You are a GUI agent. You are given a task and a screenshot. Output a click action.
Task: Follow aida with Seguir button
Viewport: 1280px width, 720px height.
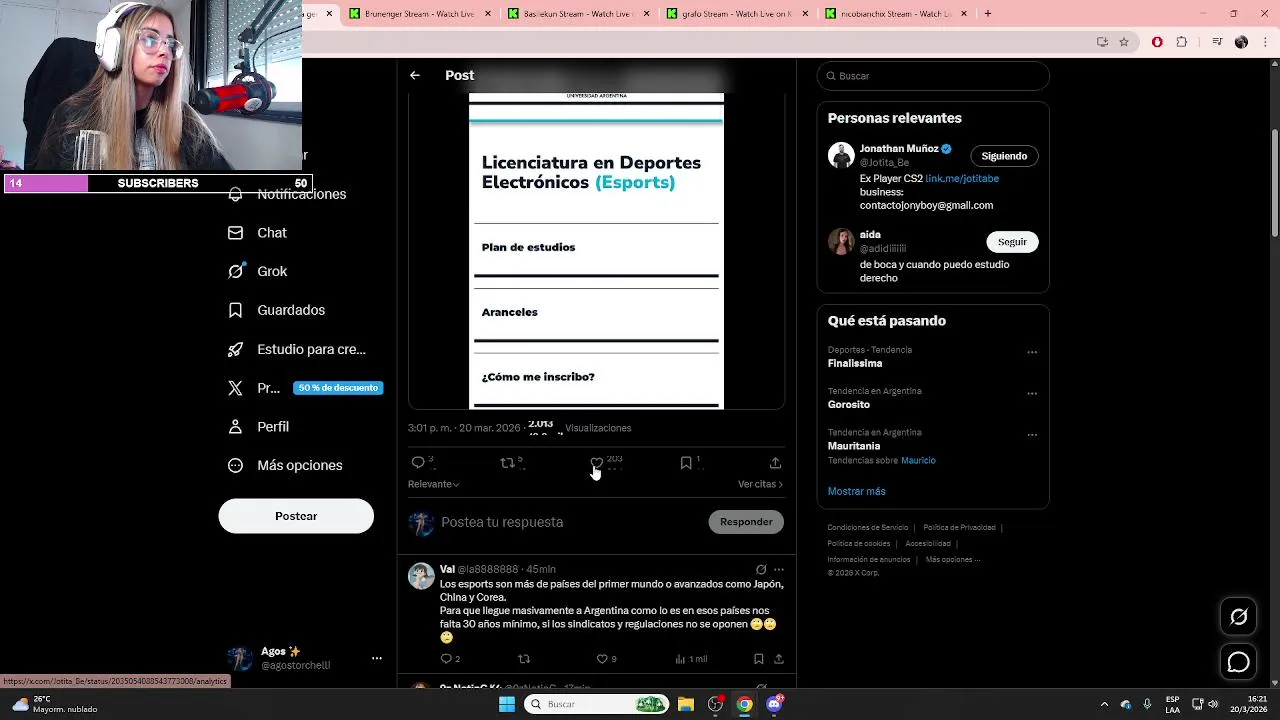pyautogui.click(x=1012, y=242)
